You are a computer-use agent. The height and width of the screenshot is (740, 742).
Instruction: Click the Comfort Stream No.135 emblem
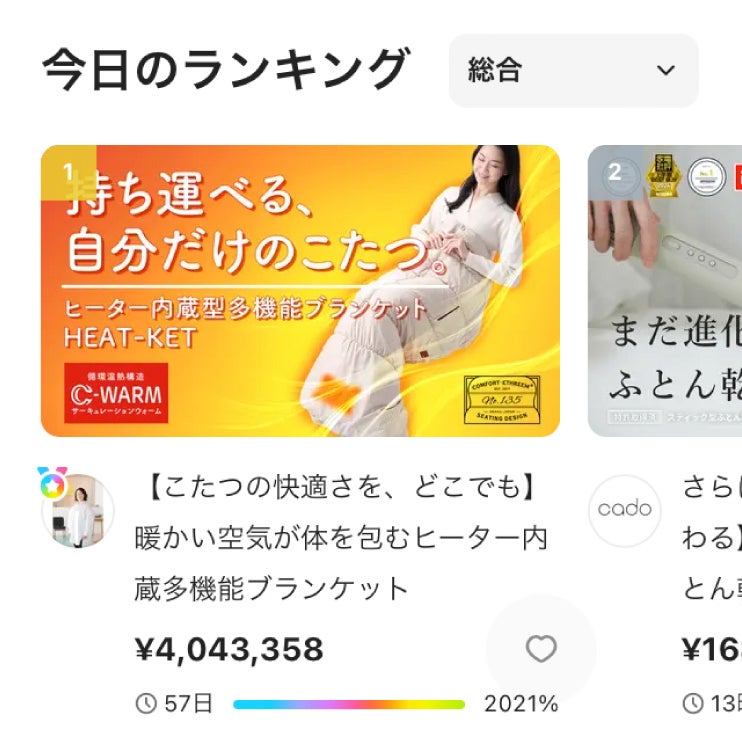[502, 400]
